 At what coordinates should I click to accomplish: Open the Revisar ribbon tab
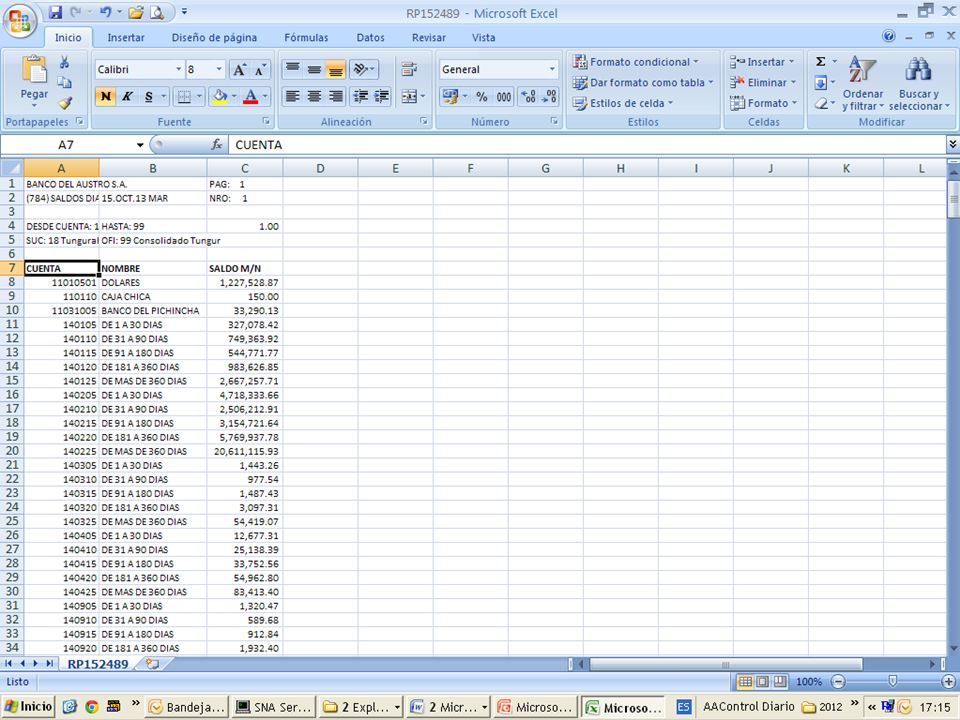[429, 37]
